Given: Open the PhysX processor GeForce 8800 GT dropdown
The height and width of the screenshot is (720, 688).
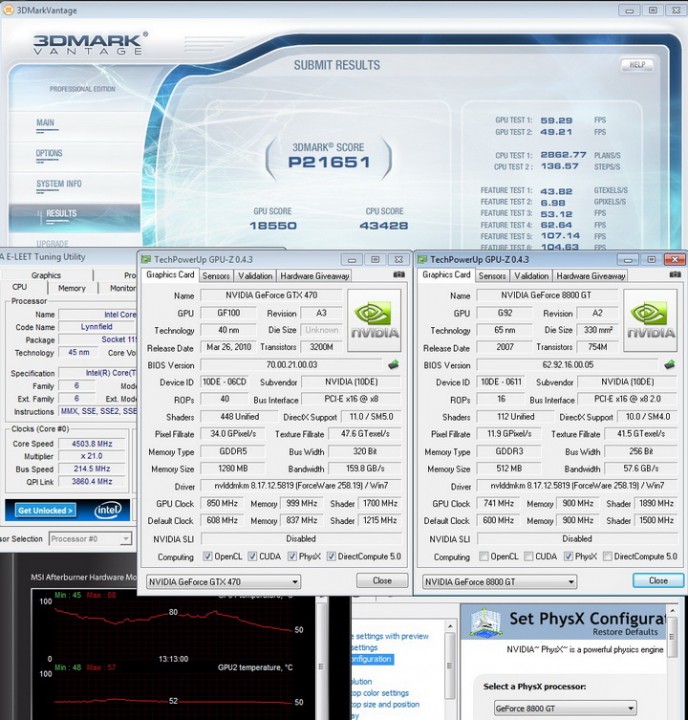Looking at the screenshot, I should point(565,708).
